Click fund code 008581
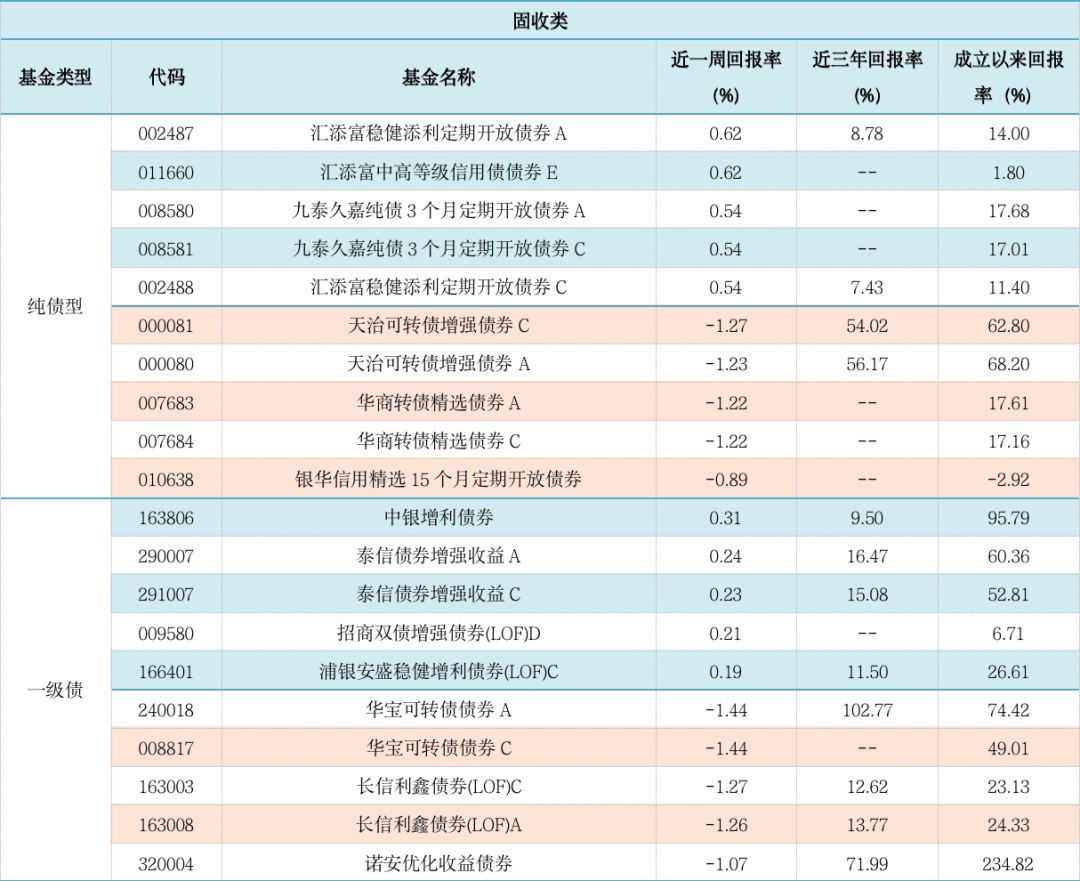This screenshot has height=881, width=1080. (166, 249)
